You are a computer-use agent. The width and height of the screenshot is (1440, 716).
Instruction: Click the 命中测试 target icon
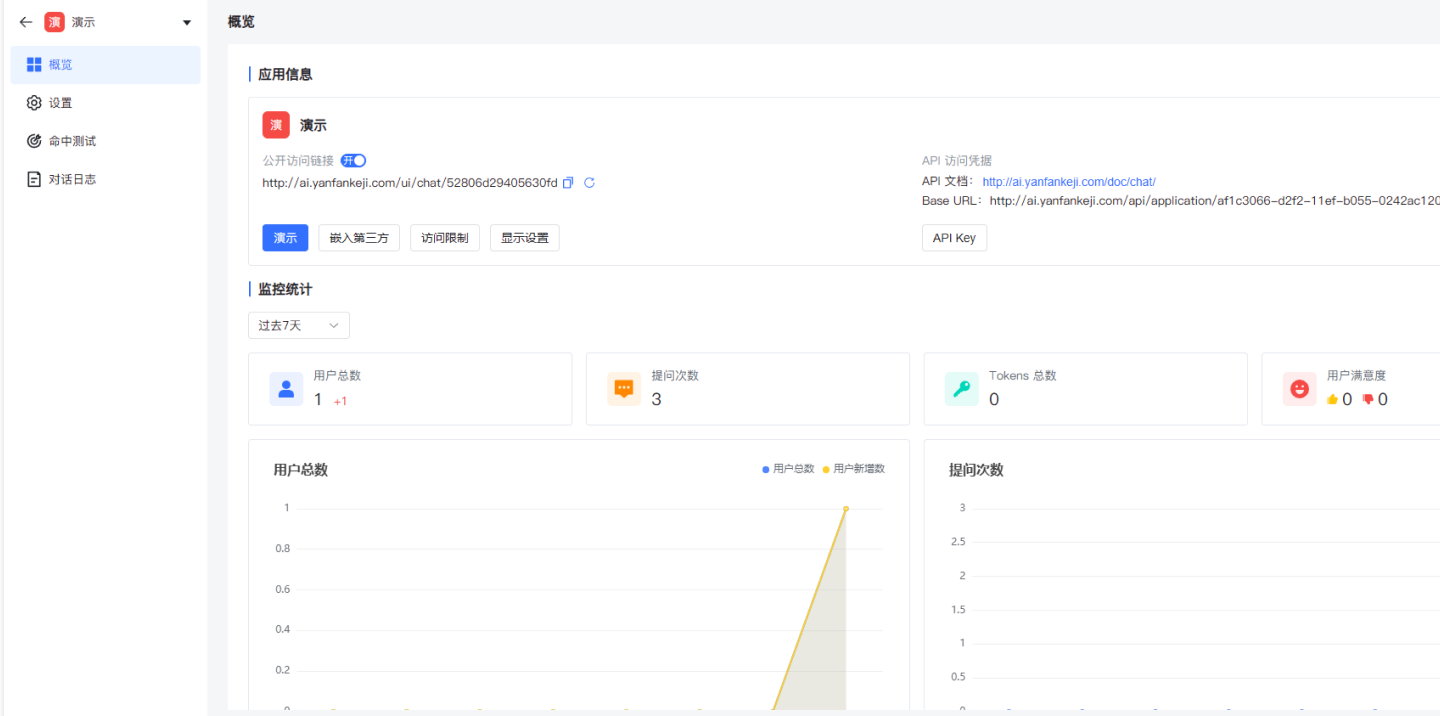34,141
